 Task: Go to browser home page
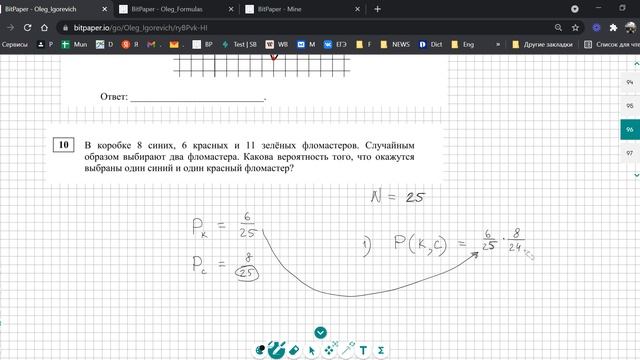point(44,28)
